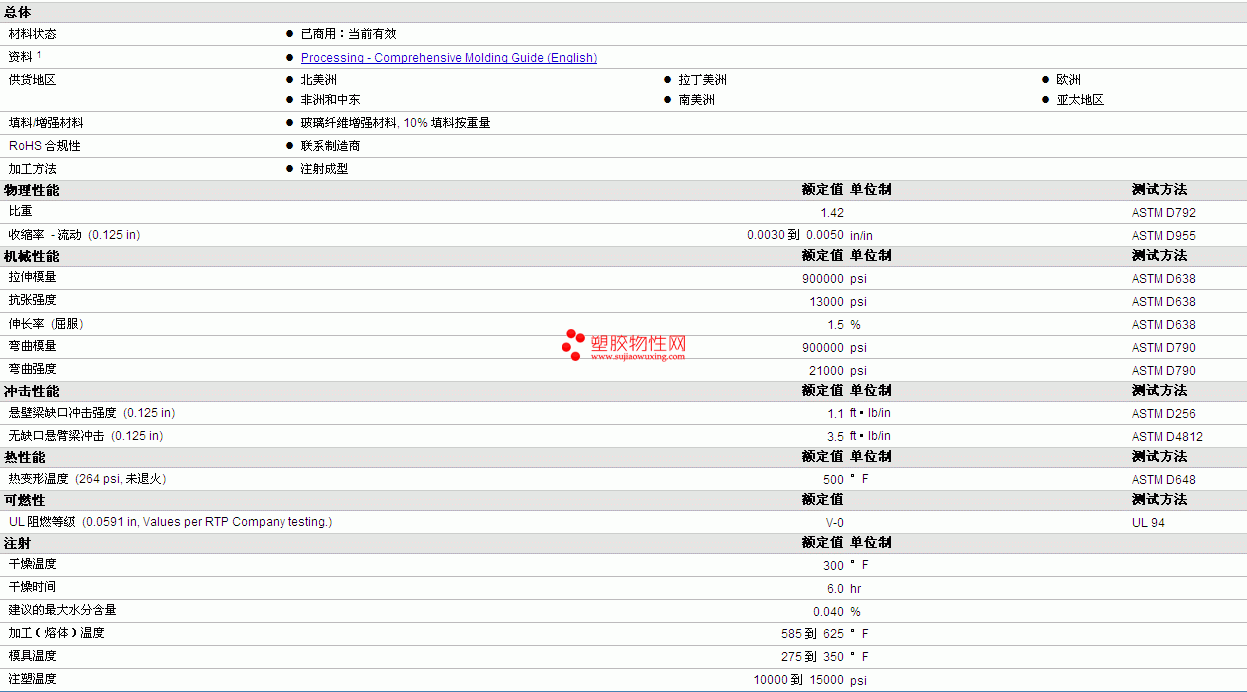Select the 注射 section header
1247x692 pixels.
coord(17,543)
